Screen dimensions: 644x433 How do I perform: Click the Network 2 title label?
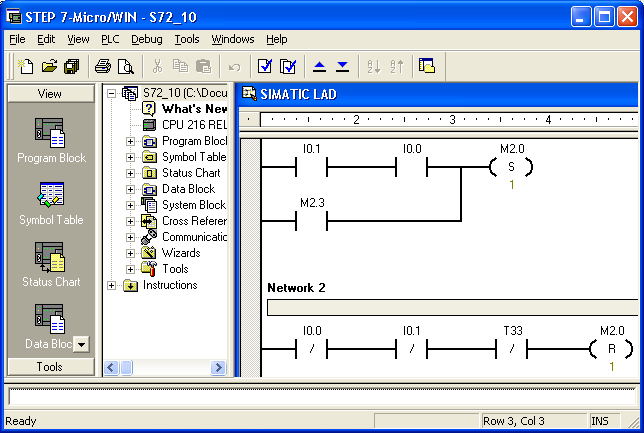[x=296, y=288]
